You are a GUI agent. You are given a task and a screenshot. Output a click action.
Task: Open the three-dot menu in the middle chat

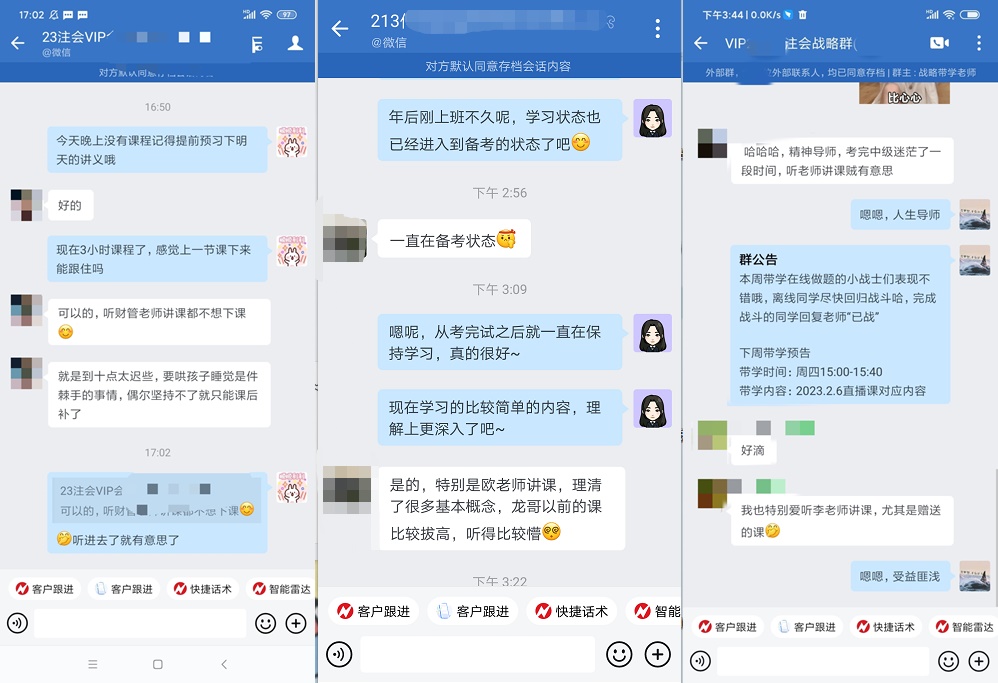point(657,28)
